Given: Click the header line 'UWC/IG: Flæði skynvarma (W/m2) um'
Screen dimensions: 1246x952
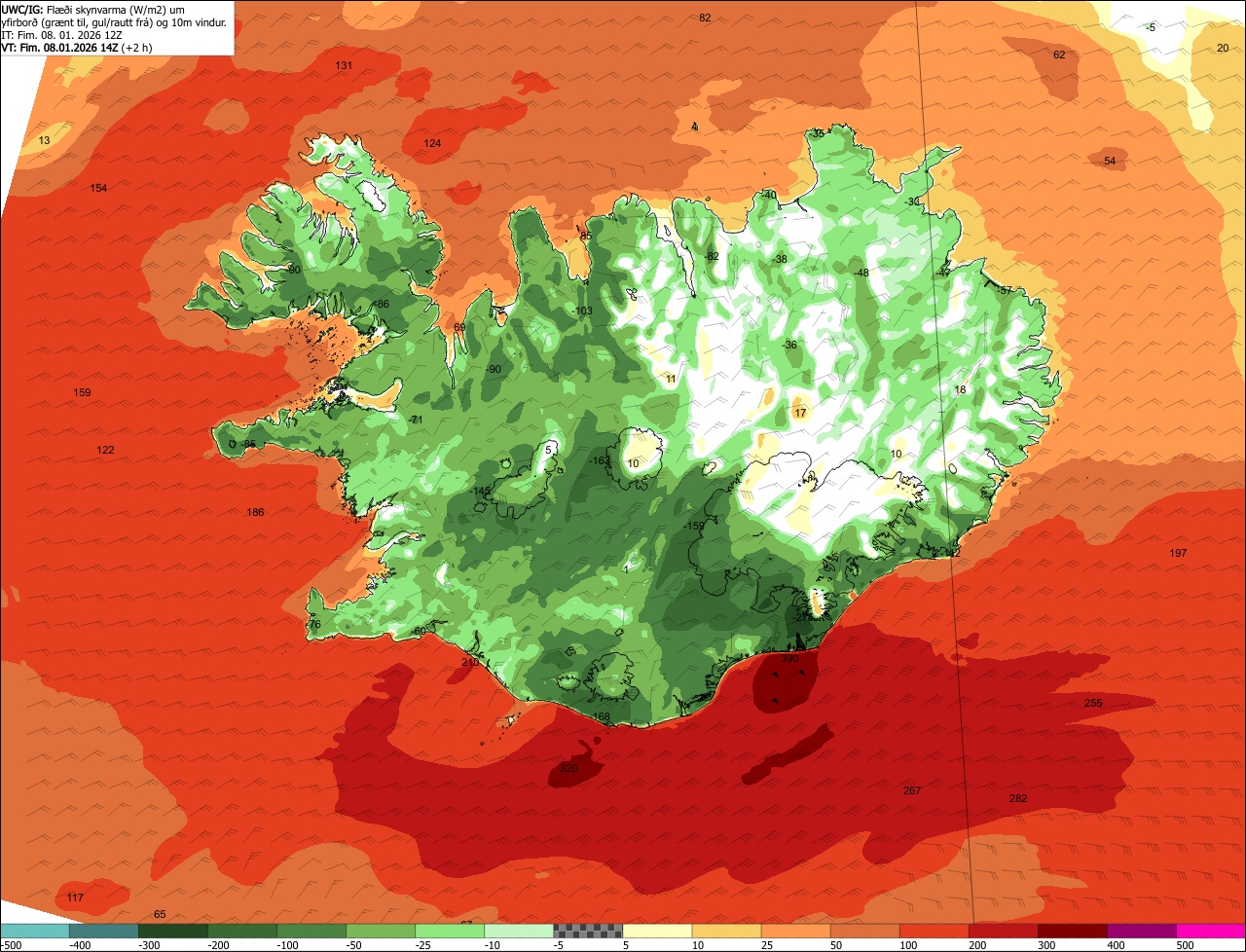Looking at the screenshot, I should (x=93, y=9).
